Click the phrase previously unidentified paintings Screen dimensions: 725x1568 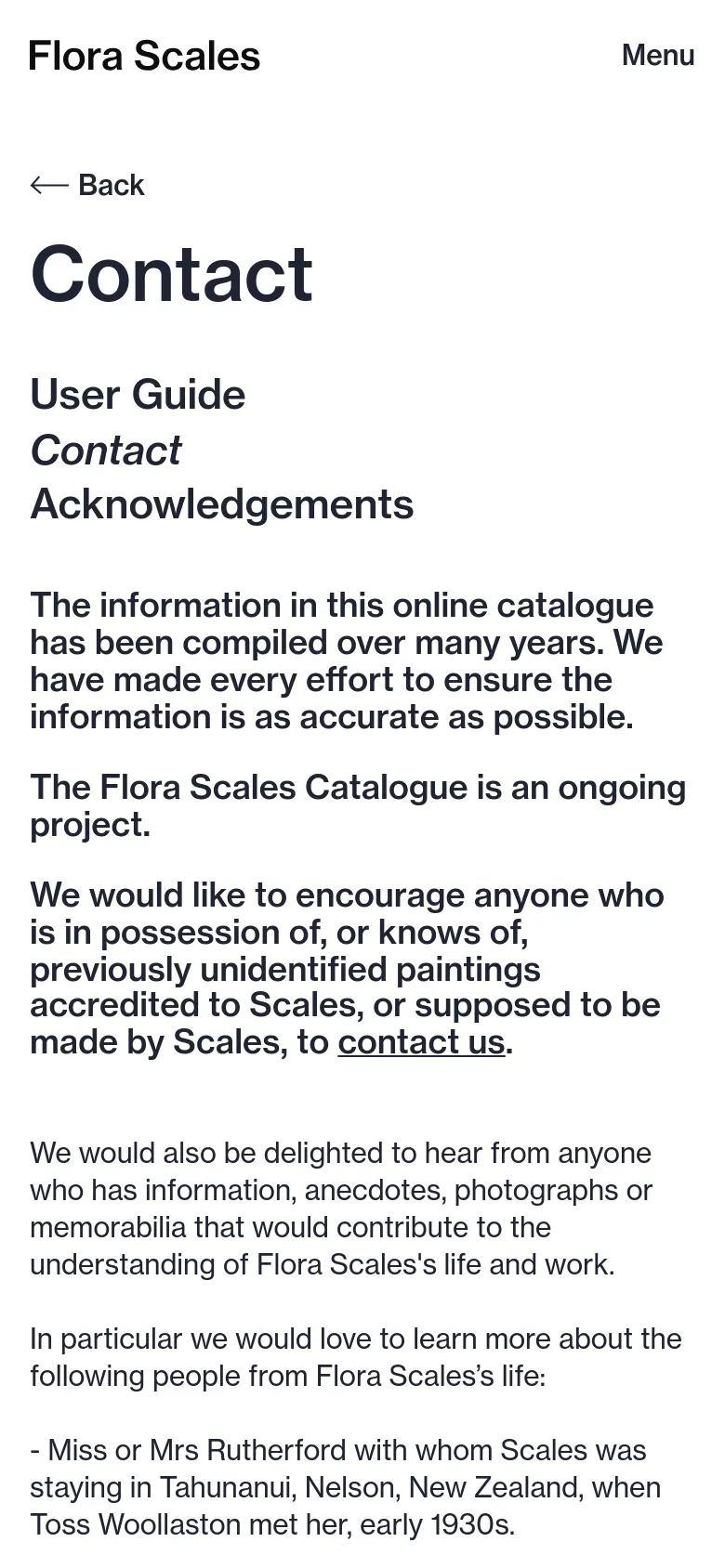point(285,969)
